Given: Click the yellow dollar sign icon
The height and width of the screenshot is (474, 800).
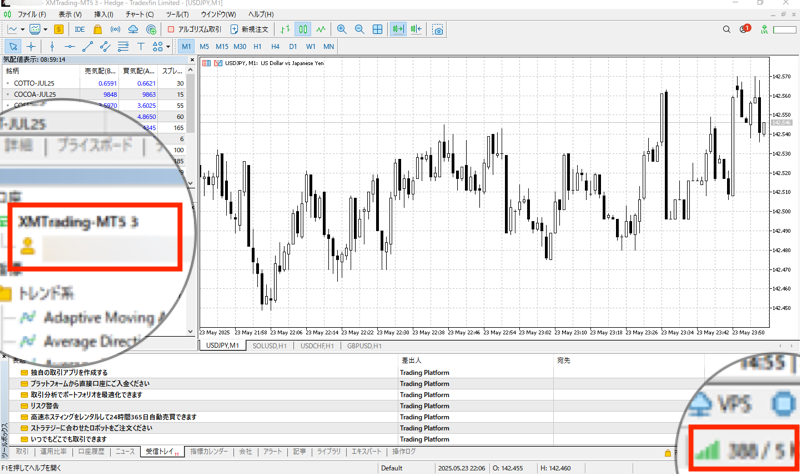Looking at the screenshot, I should click(59, 30).
